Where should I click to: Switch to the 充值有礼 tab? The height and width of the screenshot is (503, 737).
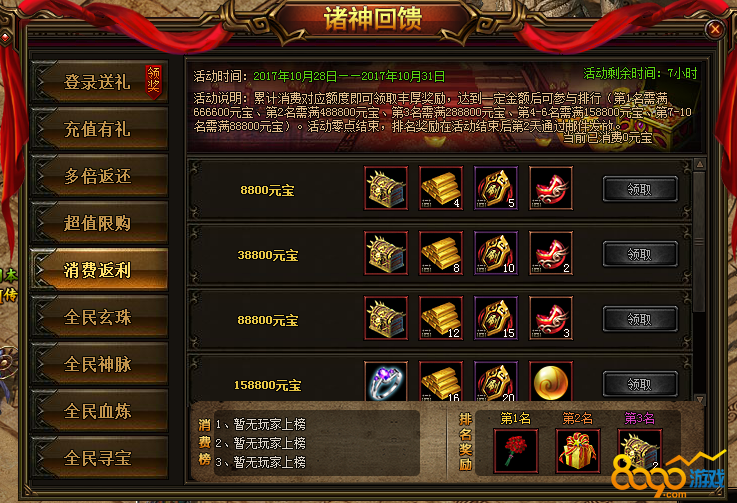[99, 129]
